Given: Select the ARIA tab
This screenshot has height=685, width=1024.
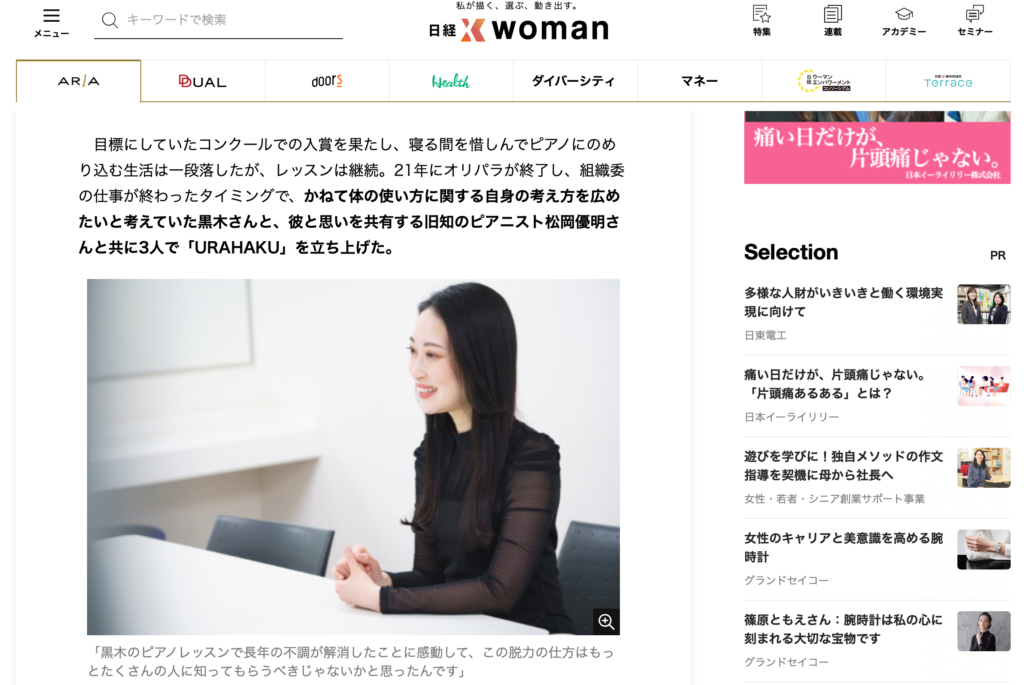Looking at the screenshot, I should (78, 81).
